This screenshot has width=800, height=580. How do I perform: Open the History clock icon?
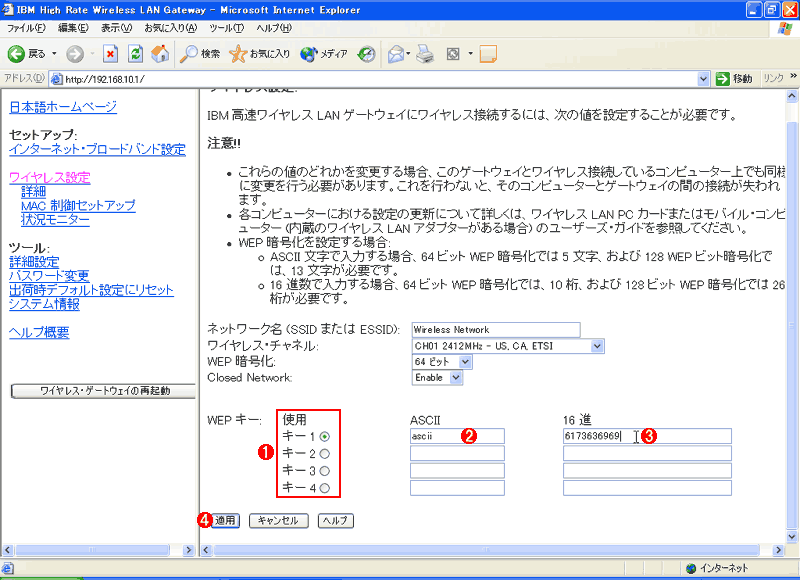(366, 54)
